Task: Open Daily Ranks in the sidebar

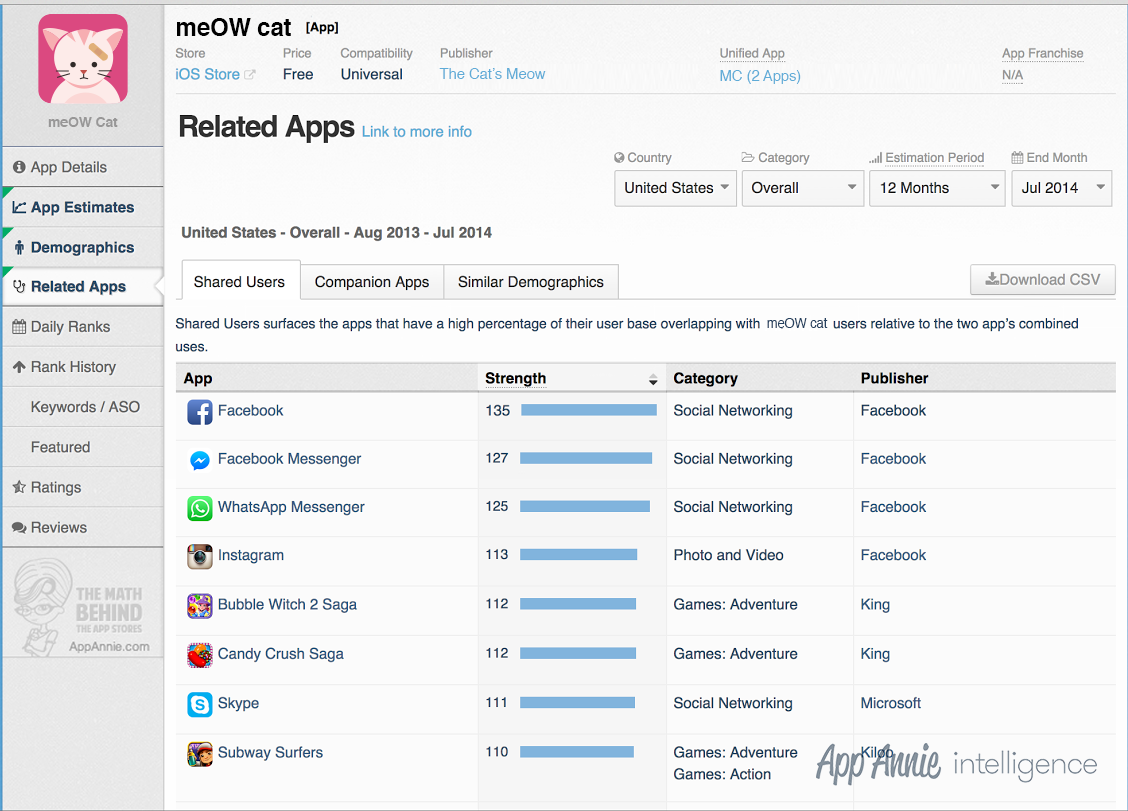Action: point(83,327)
